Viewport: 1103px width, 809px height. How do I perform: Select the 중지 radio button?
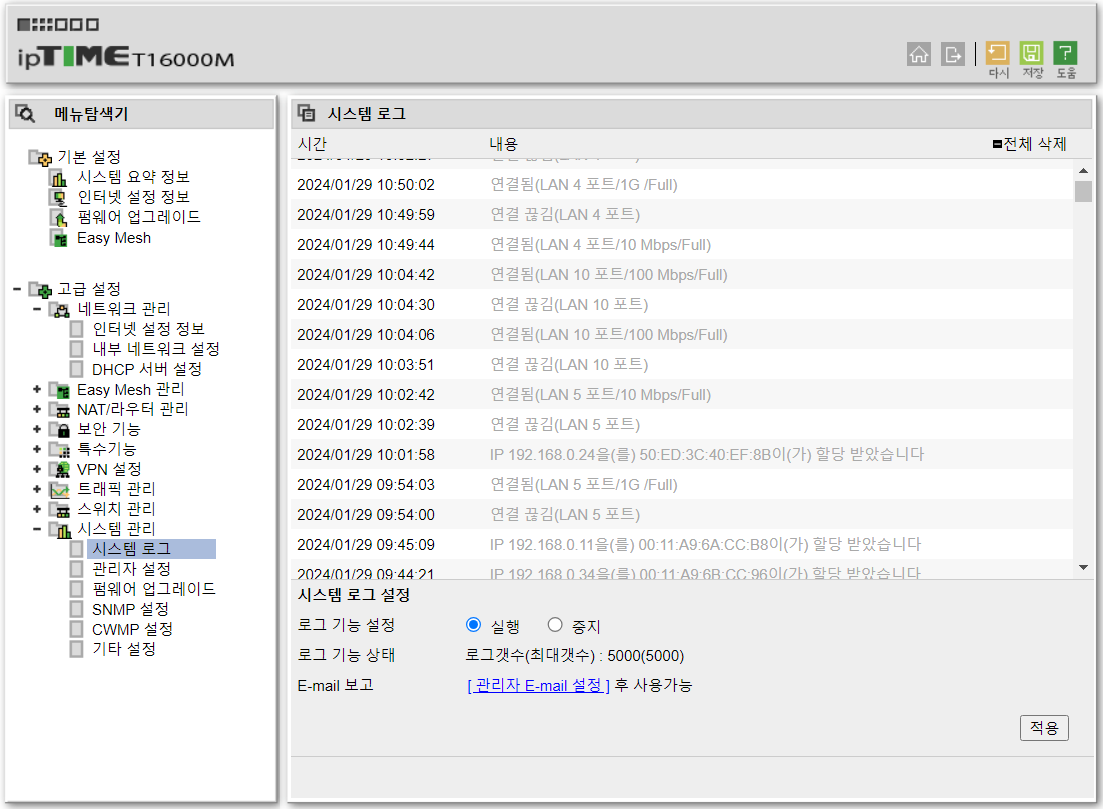tap(555, 625)
